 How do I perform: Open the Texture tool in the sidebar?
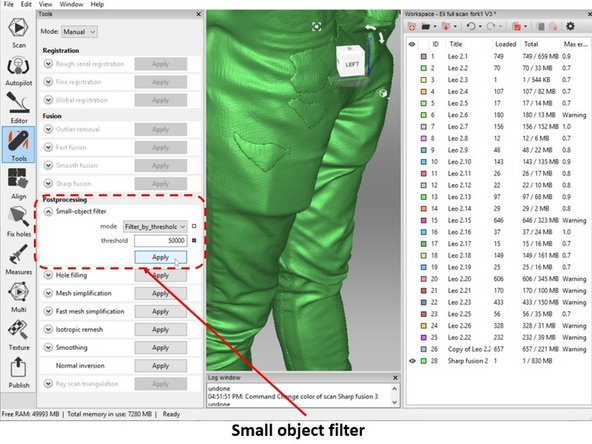[18, 335]
